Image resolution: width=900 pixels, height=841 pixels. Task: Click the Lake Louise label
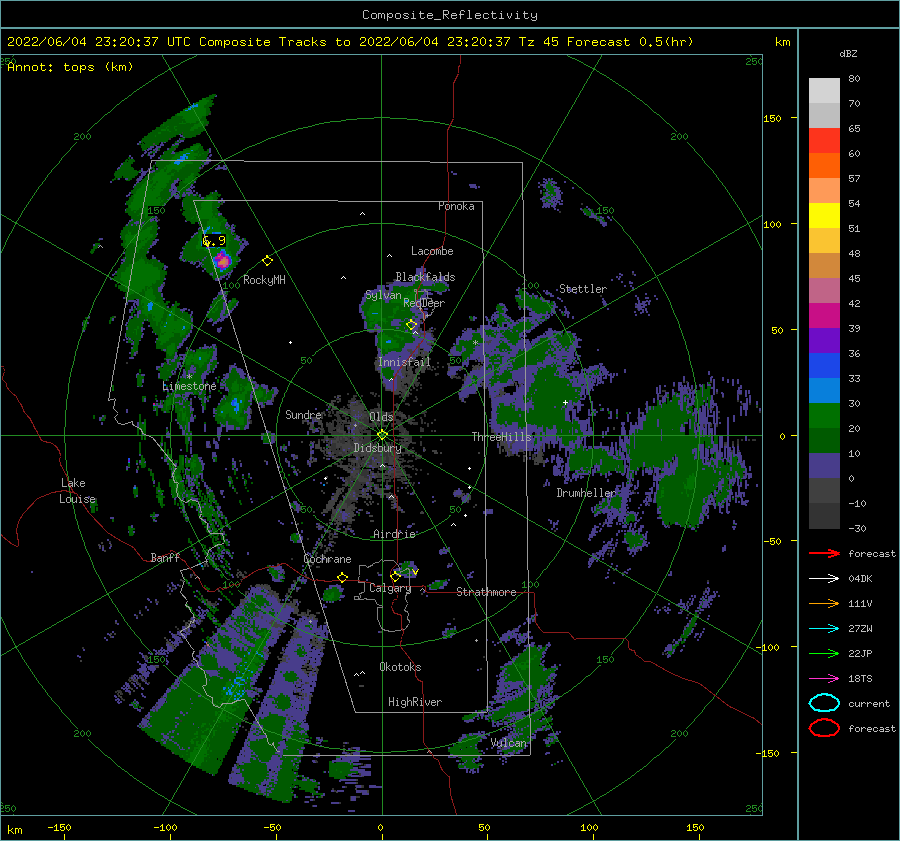tap(78, 491)
